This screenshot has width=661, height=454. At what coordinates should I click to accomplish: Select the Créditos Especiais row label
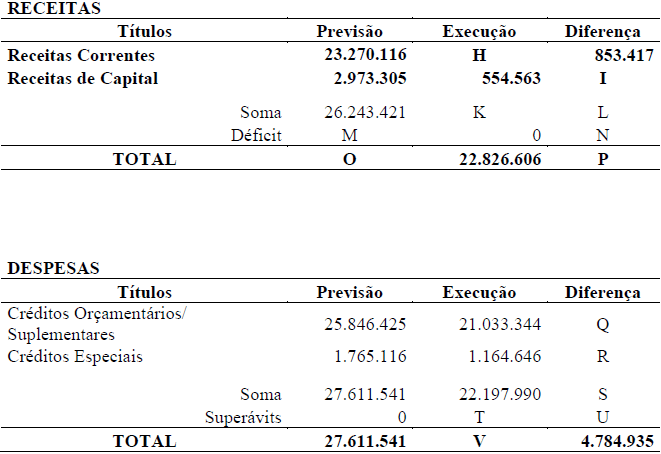74,357
